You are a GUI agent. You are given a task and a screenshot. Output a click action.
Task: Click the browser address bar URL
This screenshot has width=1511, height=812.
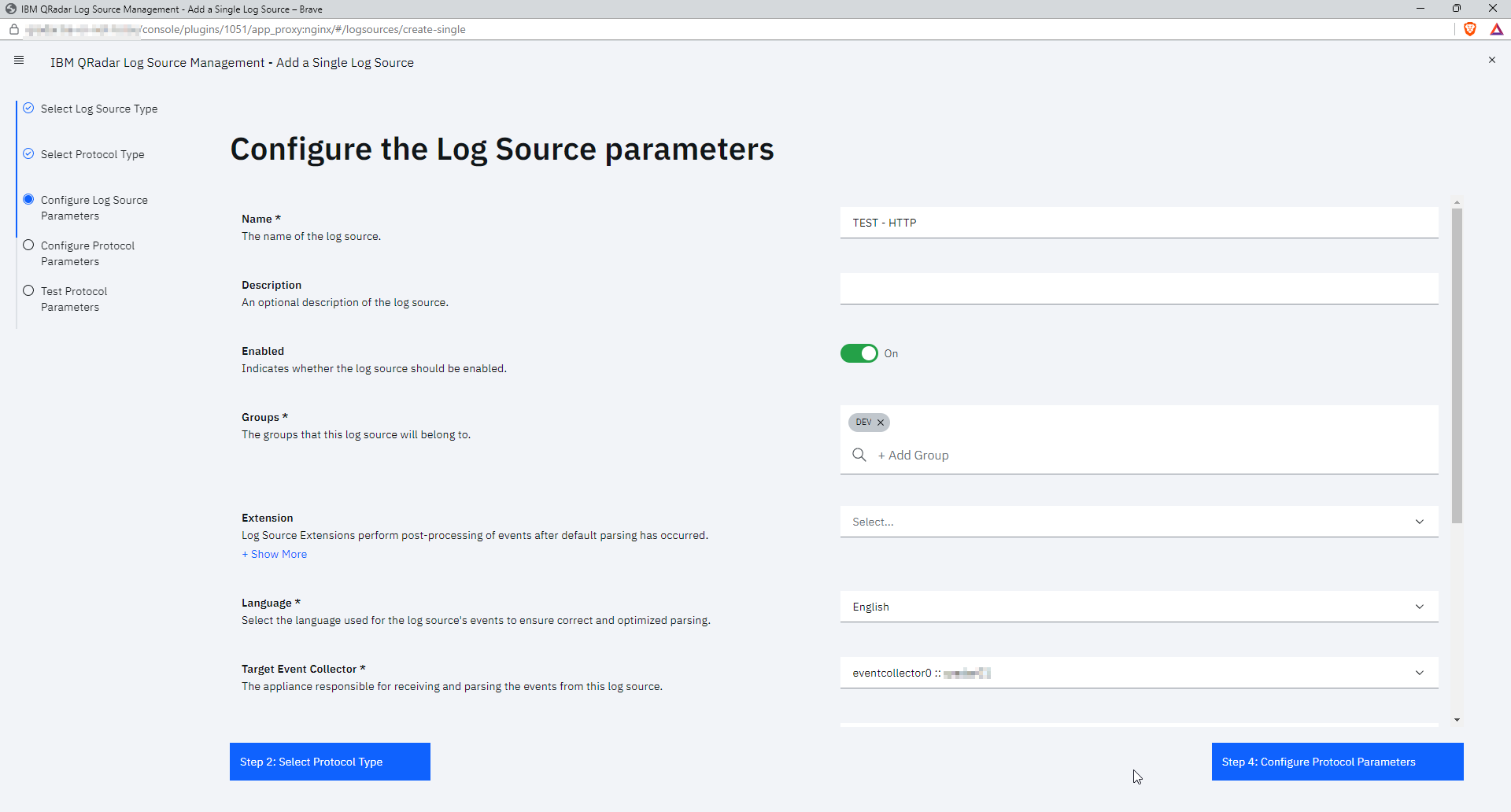[x=246, y=29]
